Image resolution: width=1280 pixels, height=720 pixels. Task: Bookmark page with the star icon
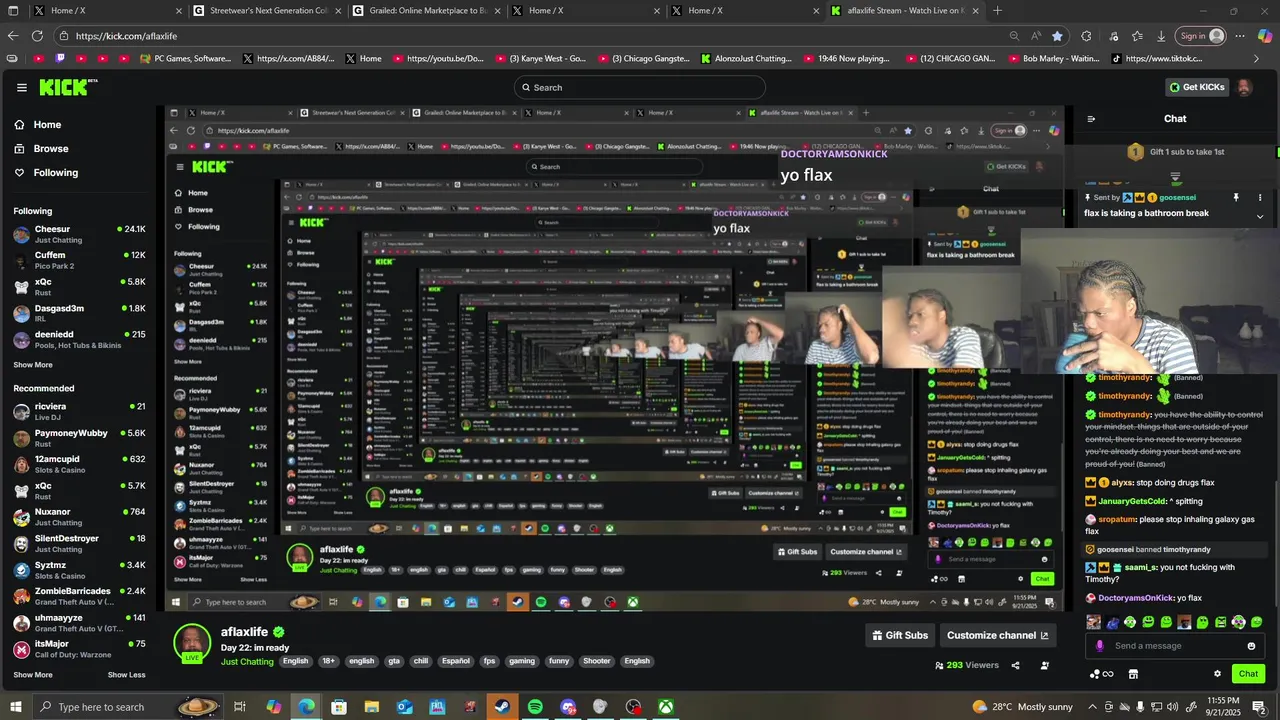point(1057,36)
